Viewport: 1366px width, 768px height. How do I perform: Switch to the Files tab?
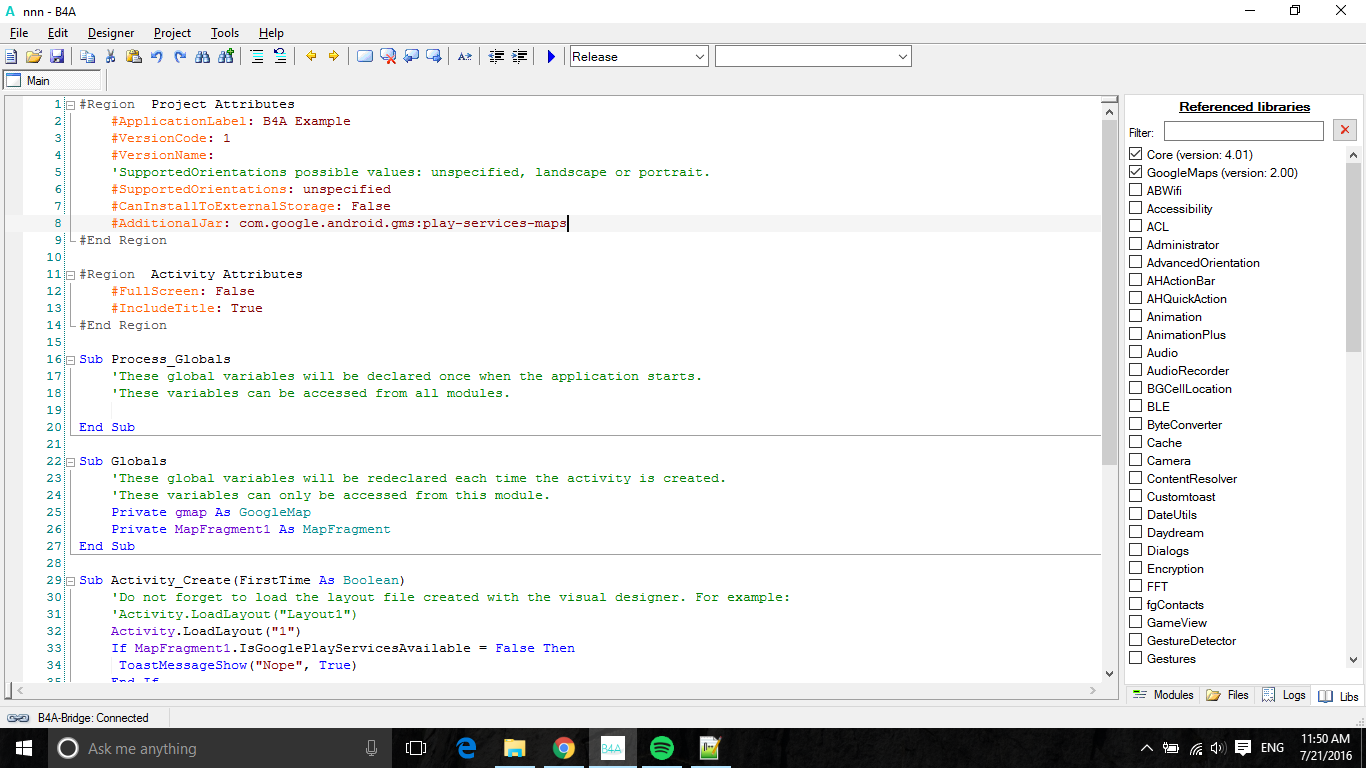1228,695
